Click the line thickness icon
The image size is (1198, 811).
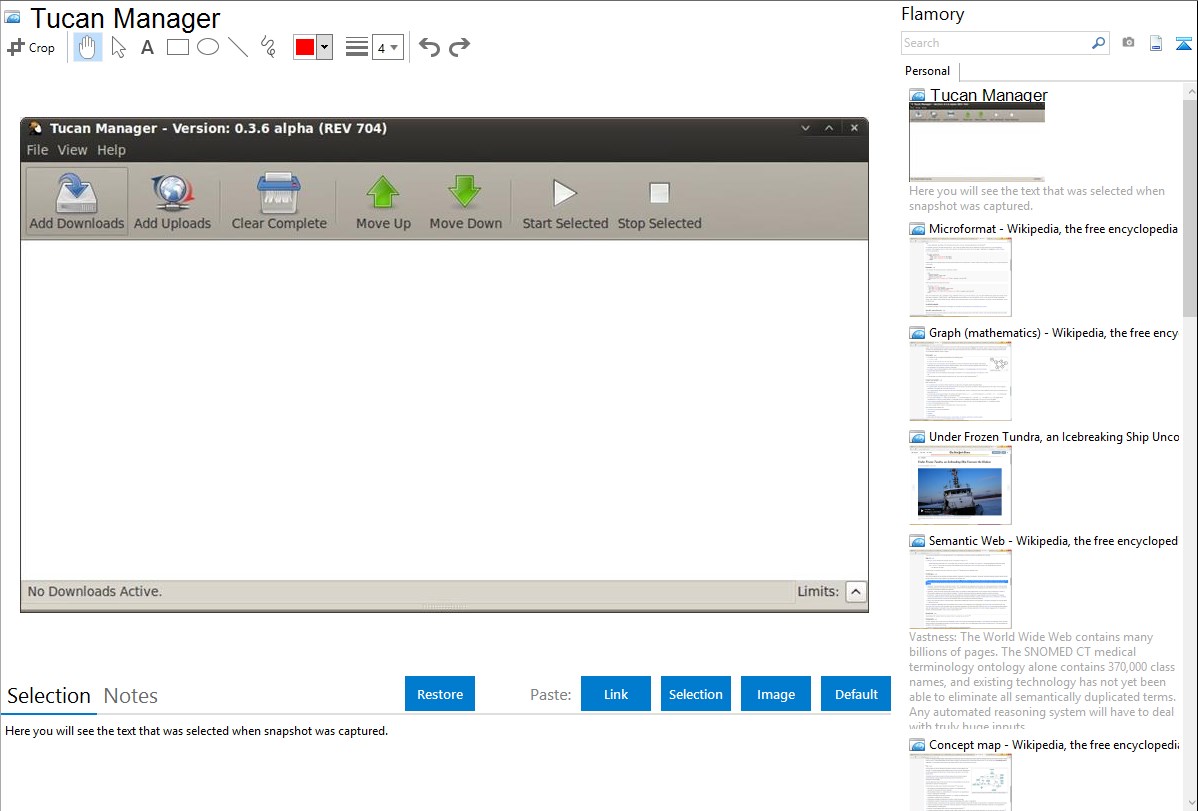pyautogui.click(x=357, y=47)
